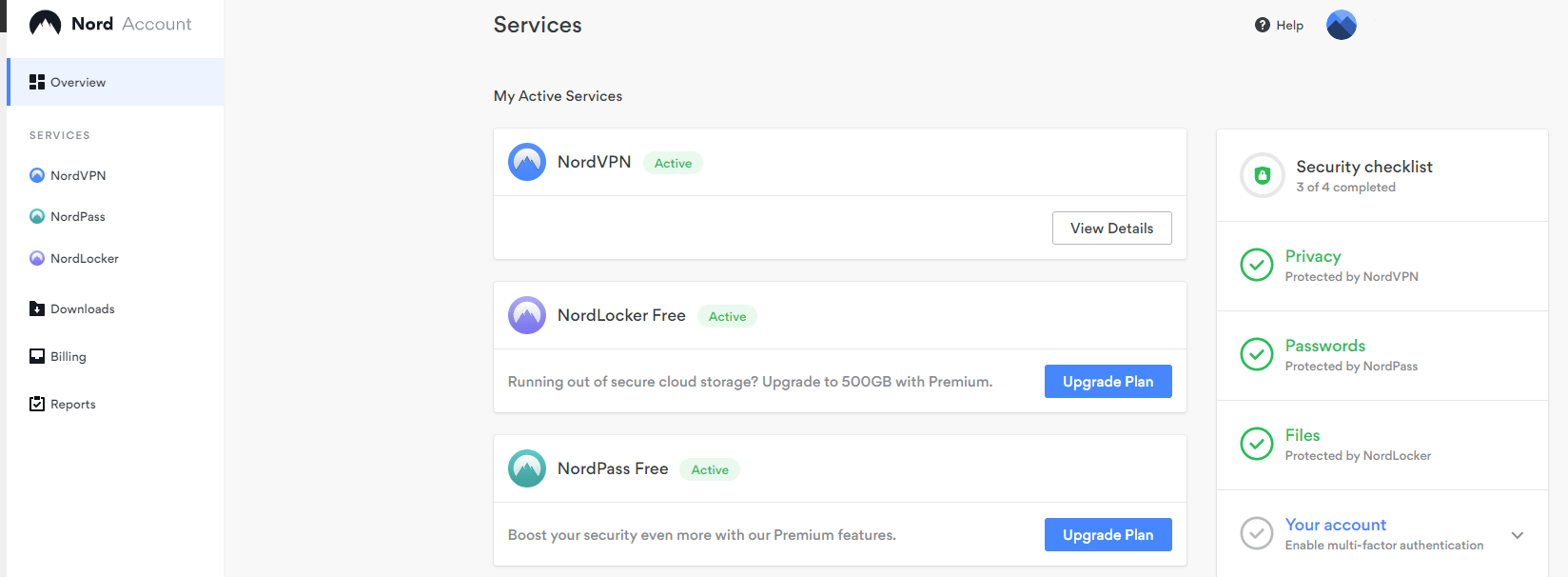The image size is (1568, 577).
Task: Click Upgrade Plan for NordPass Free
Action: (x=1107, y=535)
